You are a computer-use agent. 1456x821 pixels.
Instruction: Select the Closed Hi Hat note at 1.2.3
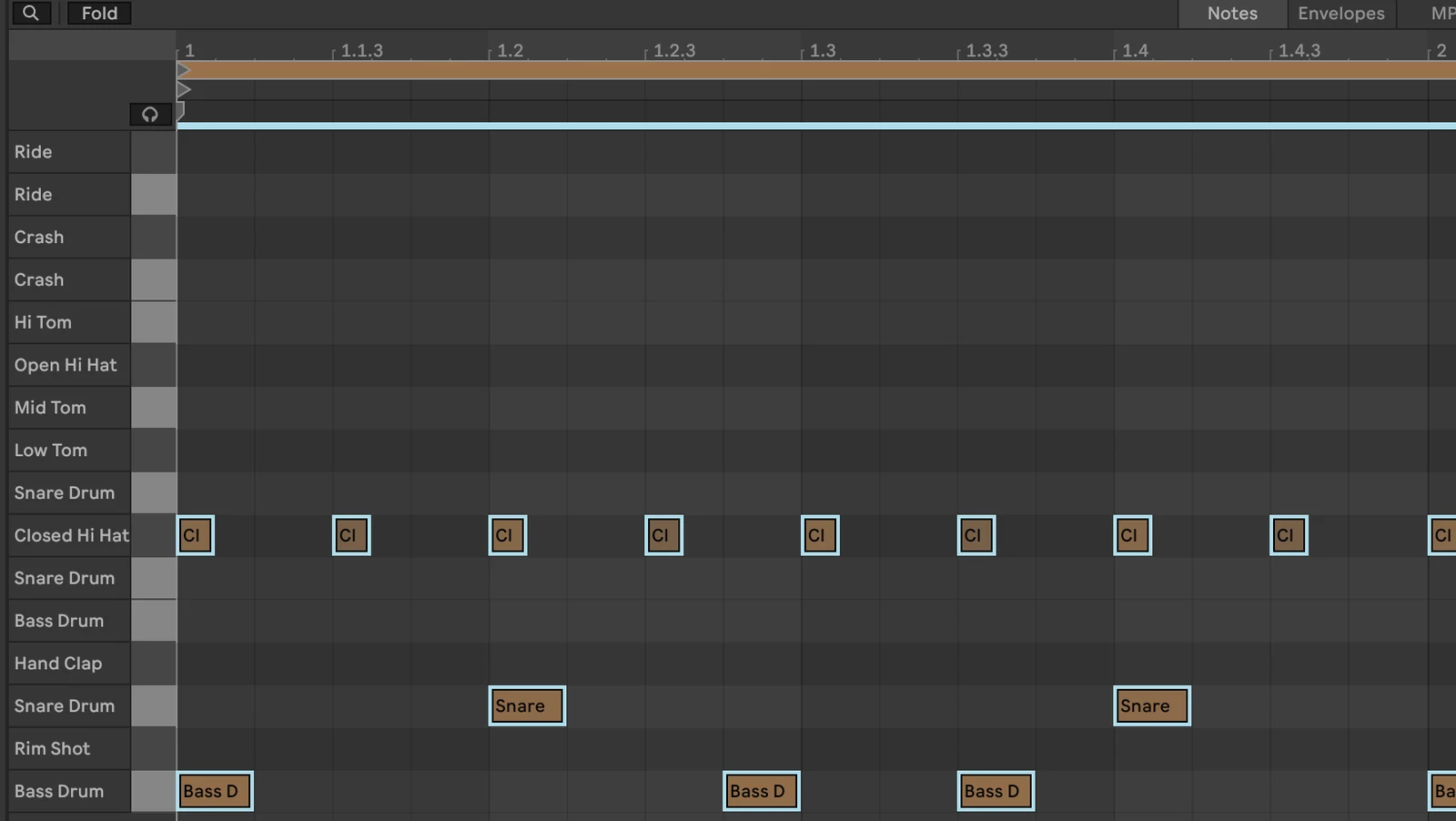click(664, 535)
